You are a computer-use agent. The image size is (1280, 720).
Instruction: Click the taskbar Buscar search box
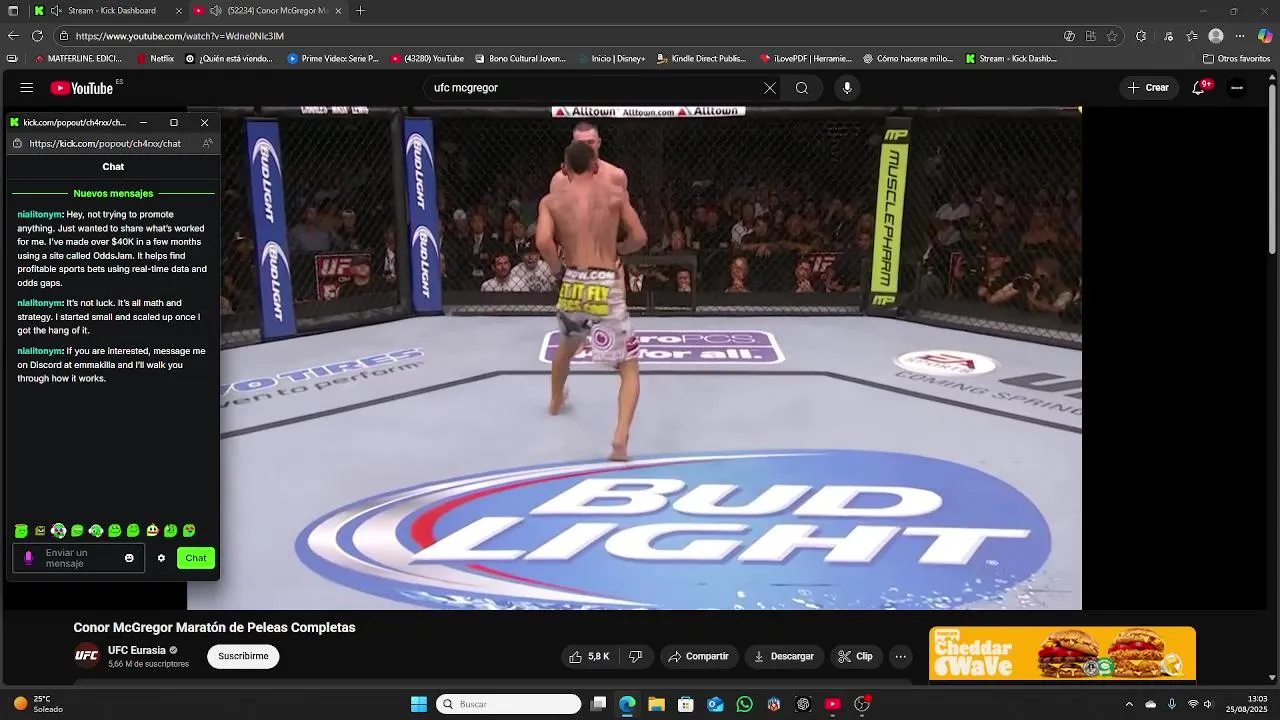pyautogui.click(x=509, y=704)
